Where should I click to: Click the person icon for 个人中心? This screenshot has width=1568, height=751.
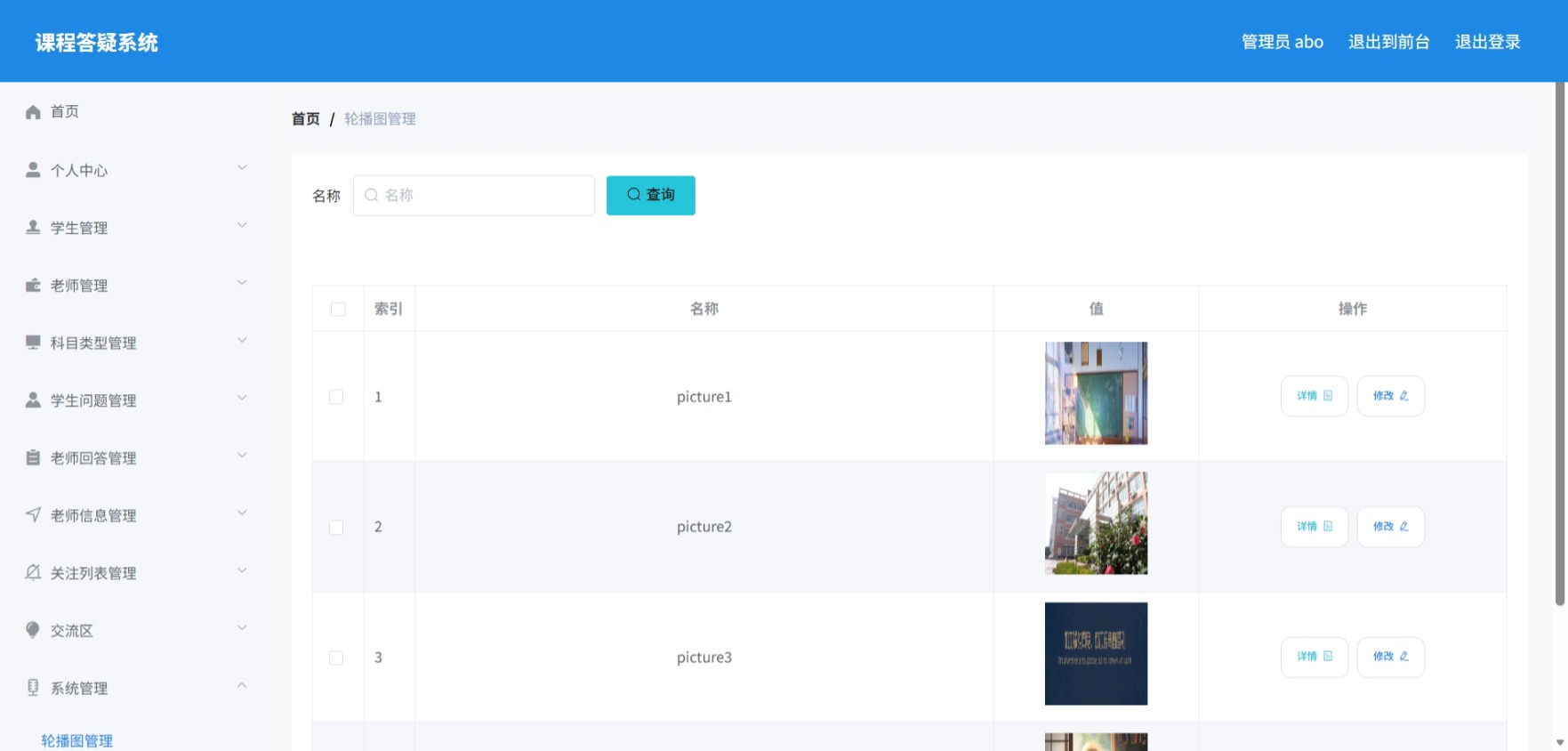click(33, 170)
